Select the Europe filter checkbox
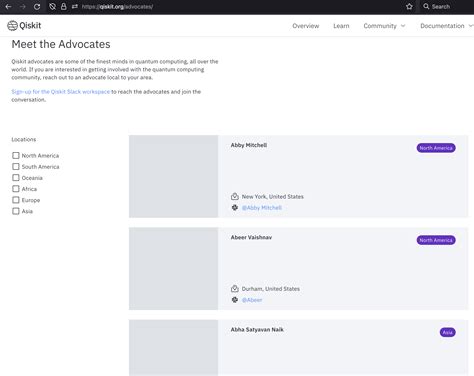 pos(16,200)
